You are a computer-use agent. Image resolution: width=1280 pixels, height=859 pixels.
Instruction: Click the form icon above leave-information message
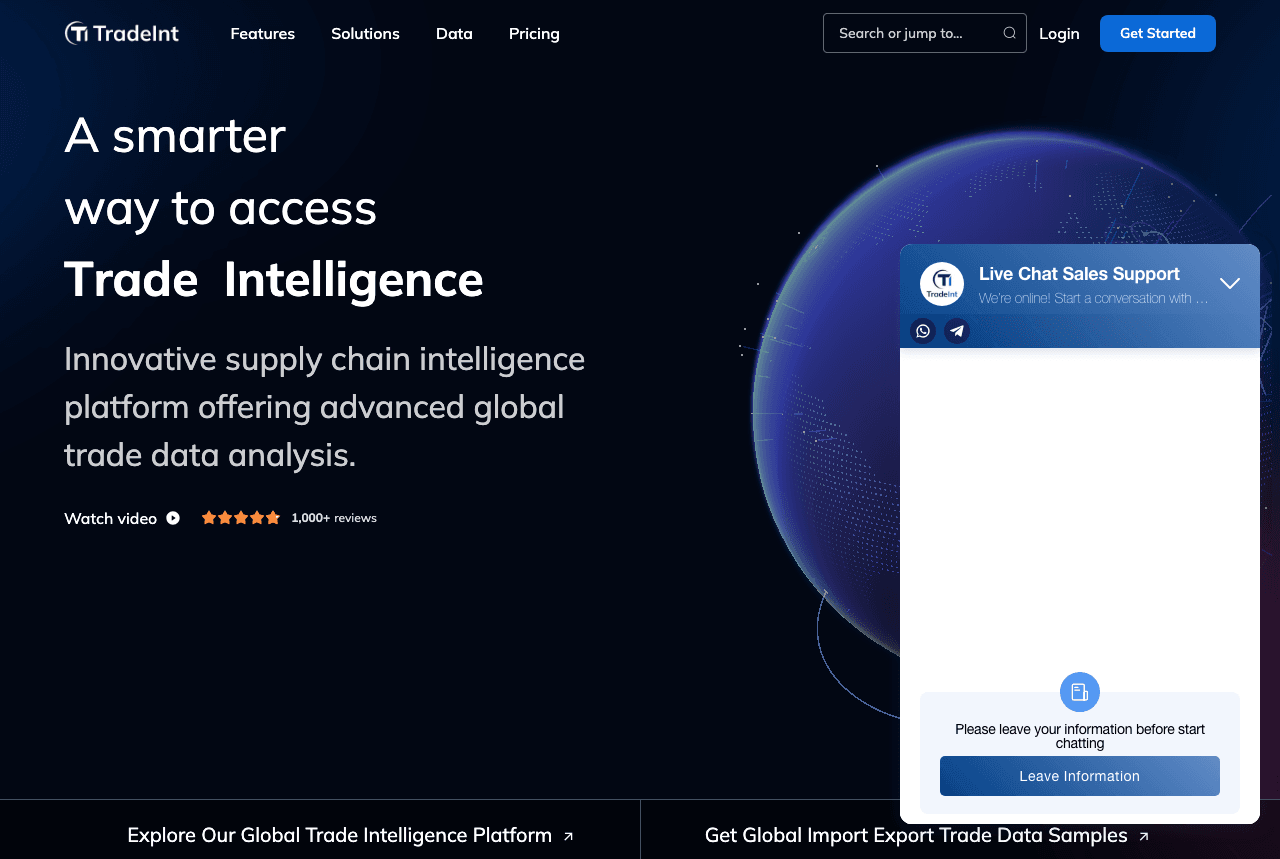(x=1080, y=692)
